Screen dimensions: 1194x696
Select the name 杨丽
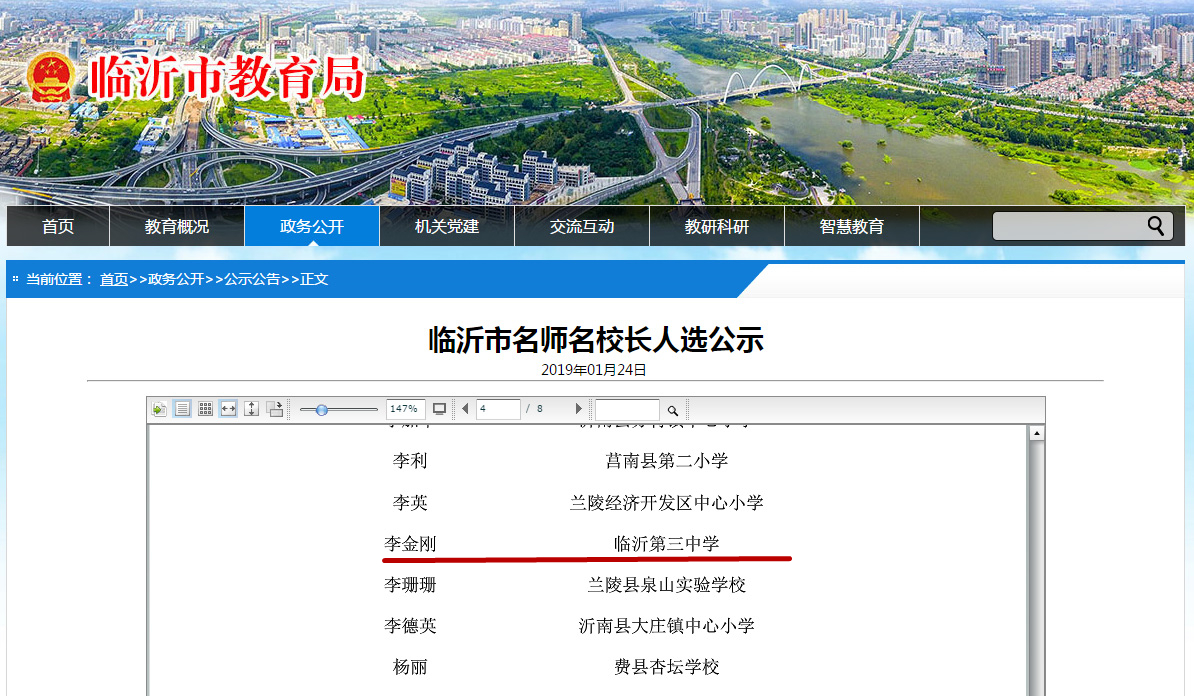[410, 667]
